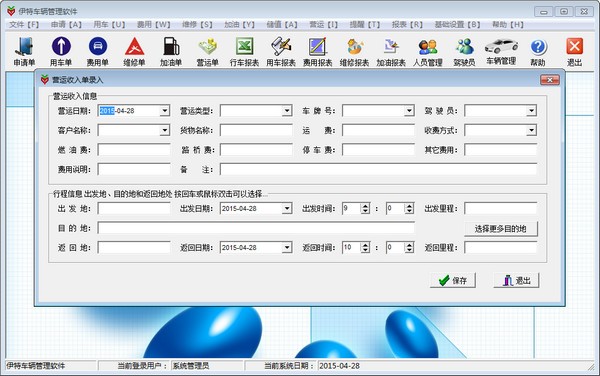Screen dimensions: 600x376
Task: Click the 营运单 toolbar icon
Action: [x=207, y=51]
